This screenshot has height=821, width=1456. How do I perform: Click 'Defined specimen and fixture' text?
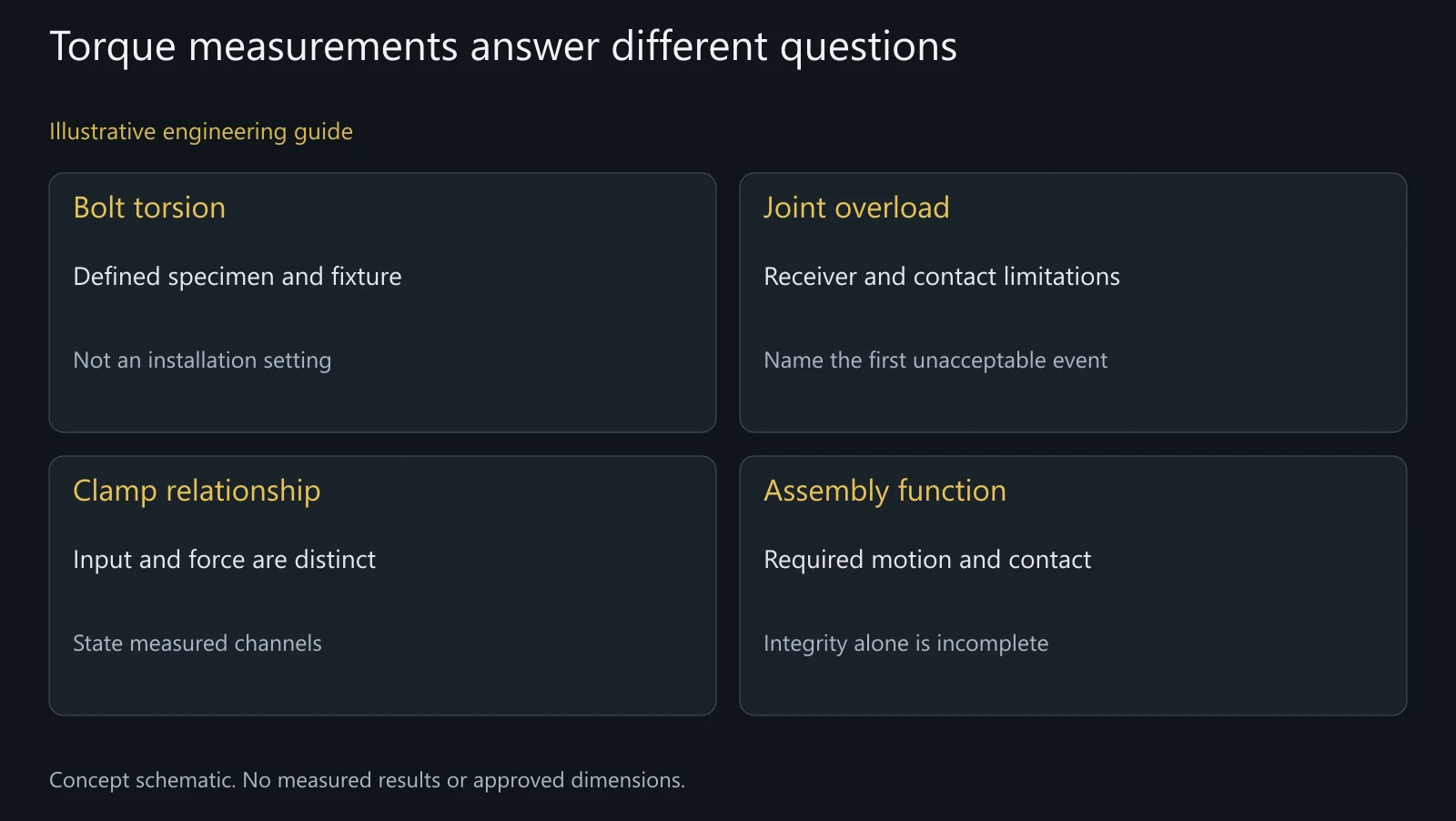tap(238, 277)
